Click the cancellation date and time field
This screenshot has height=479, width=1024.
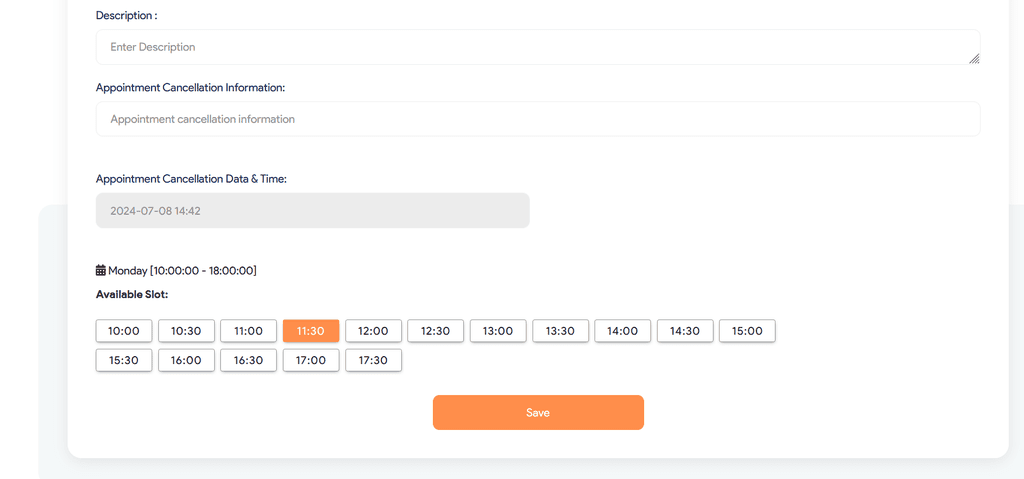[x=312, y=211]
